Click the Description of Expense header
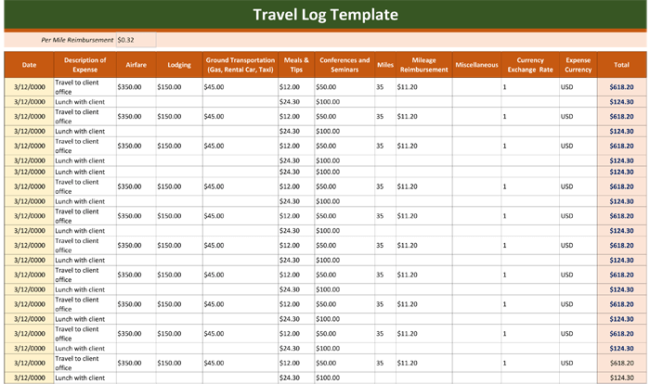This screenshot has width=650, height=384. [85, 65]
